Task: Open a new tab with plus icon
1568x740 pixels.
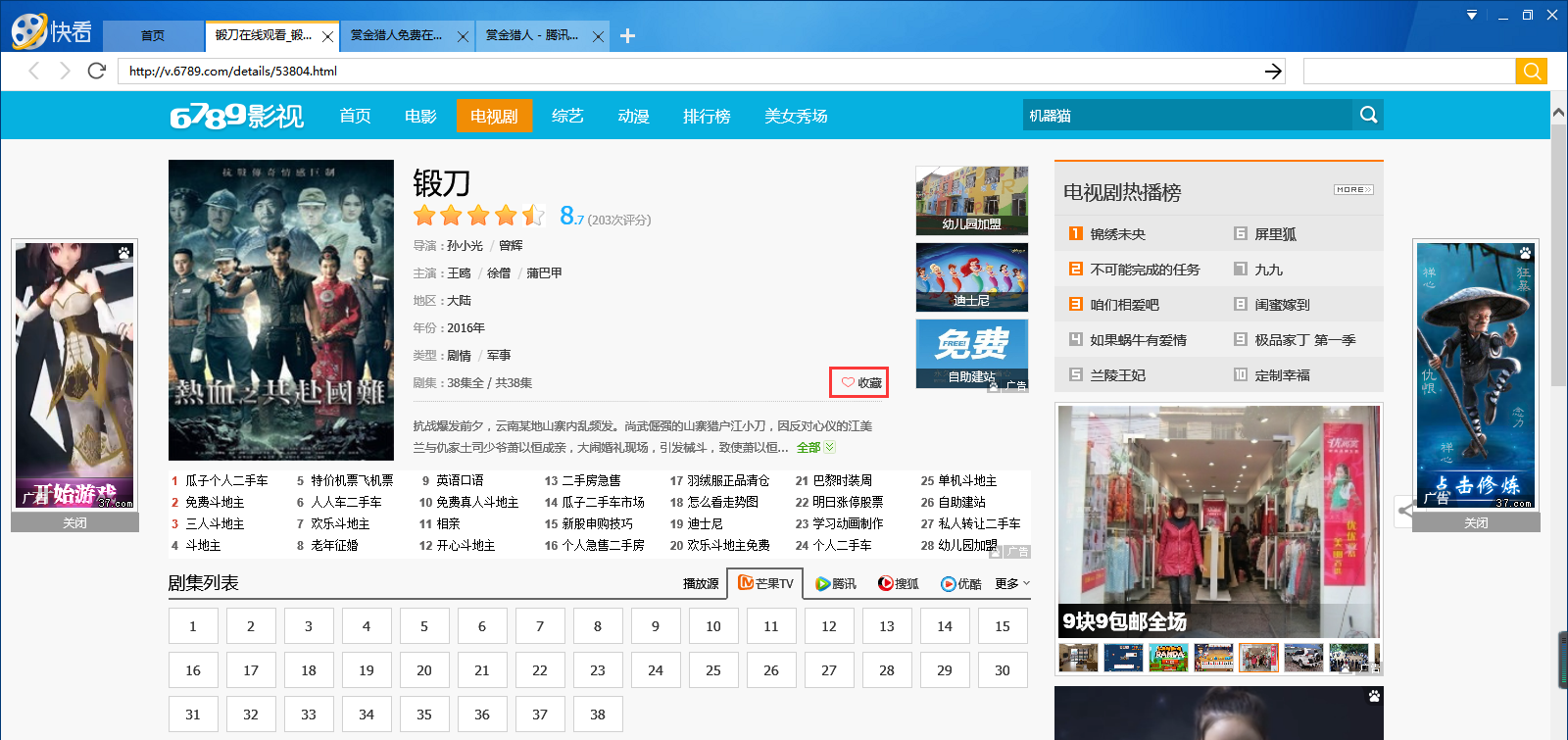Action: (x=628, y=35)
